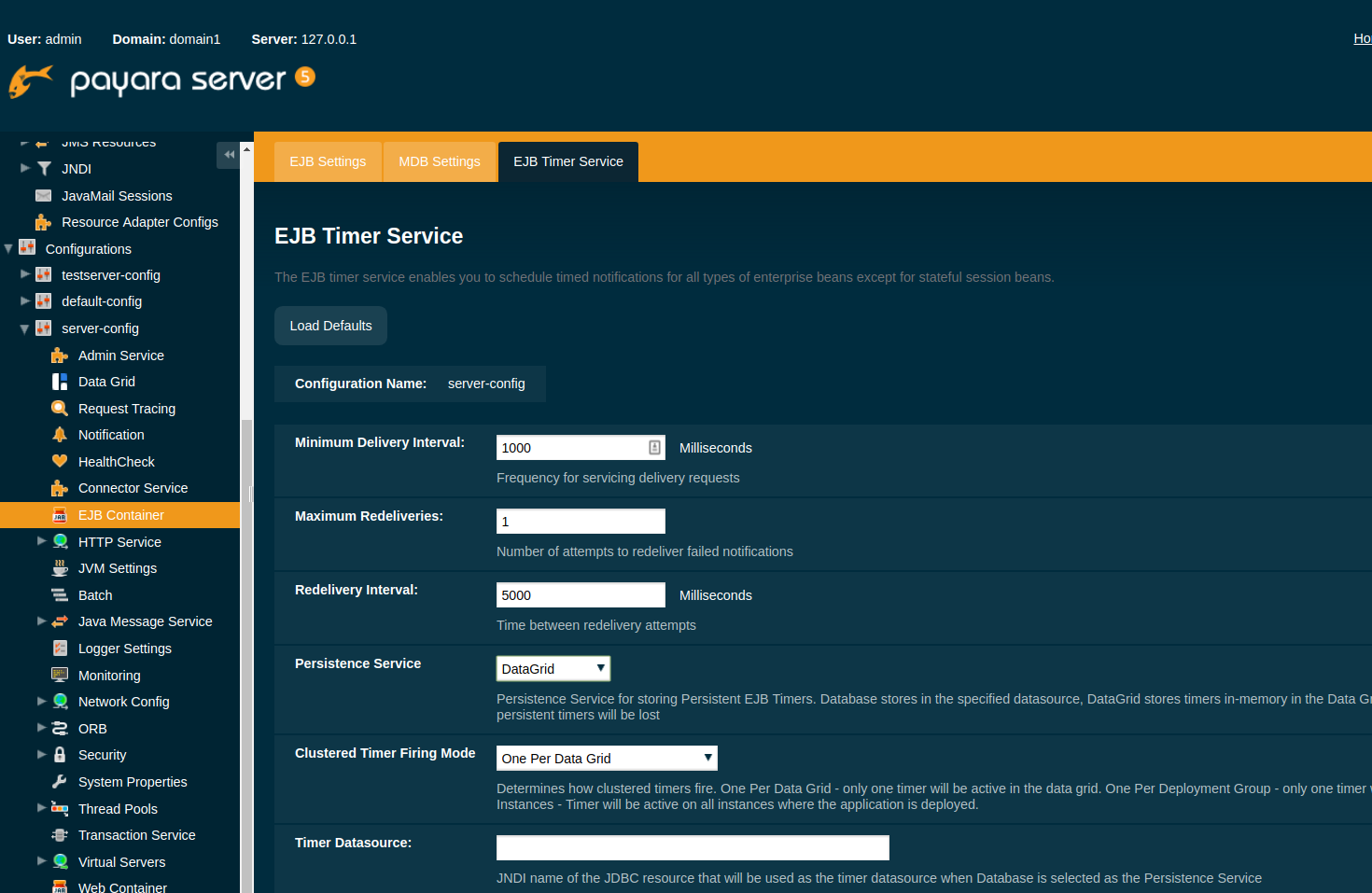Open the Clustered Timer Firing Mode dropdown

607,758
